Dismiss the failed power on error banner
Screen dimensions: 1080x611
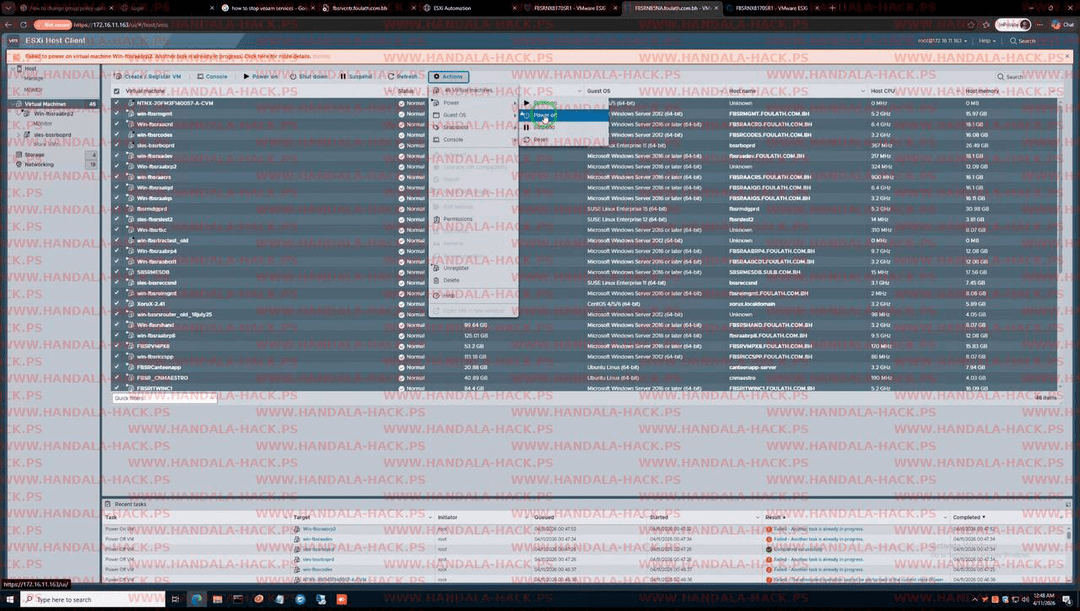1068,56
